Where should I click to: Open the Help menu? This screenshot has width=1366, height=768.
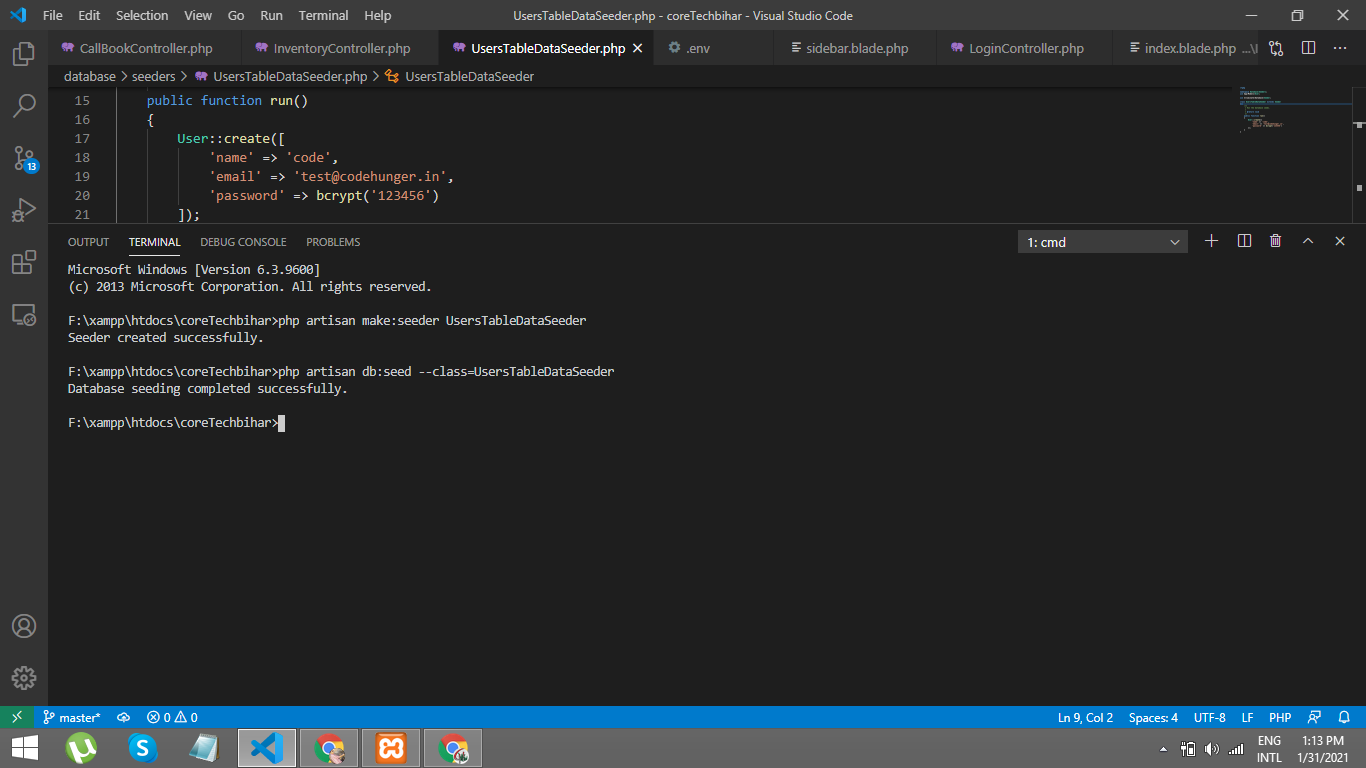tap(378, 15)
